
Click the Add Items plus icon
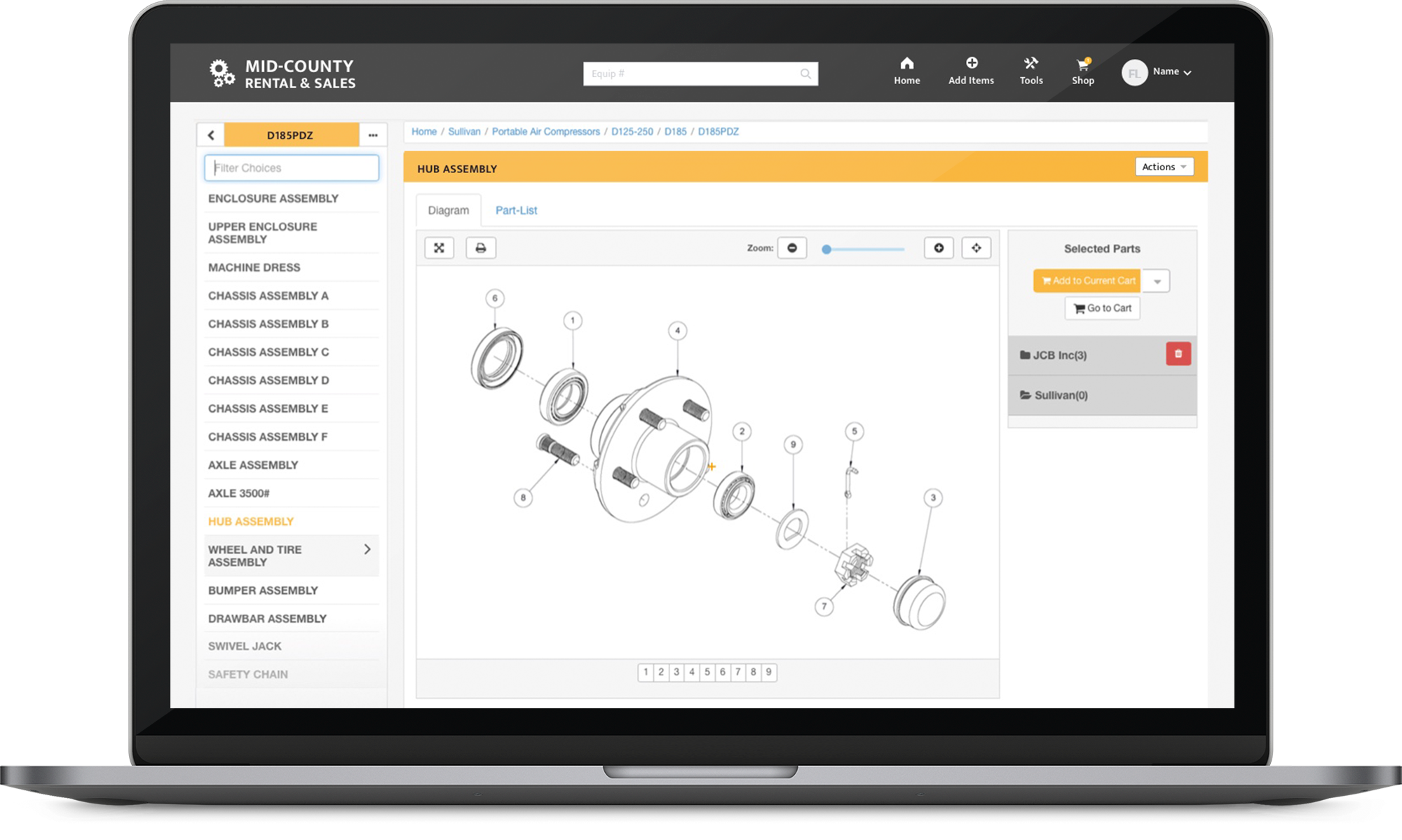pyautogui.click(x=971, y=64)
